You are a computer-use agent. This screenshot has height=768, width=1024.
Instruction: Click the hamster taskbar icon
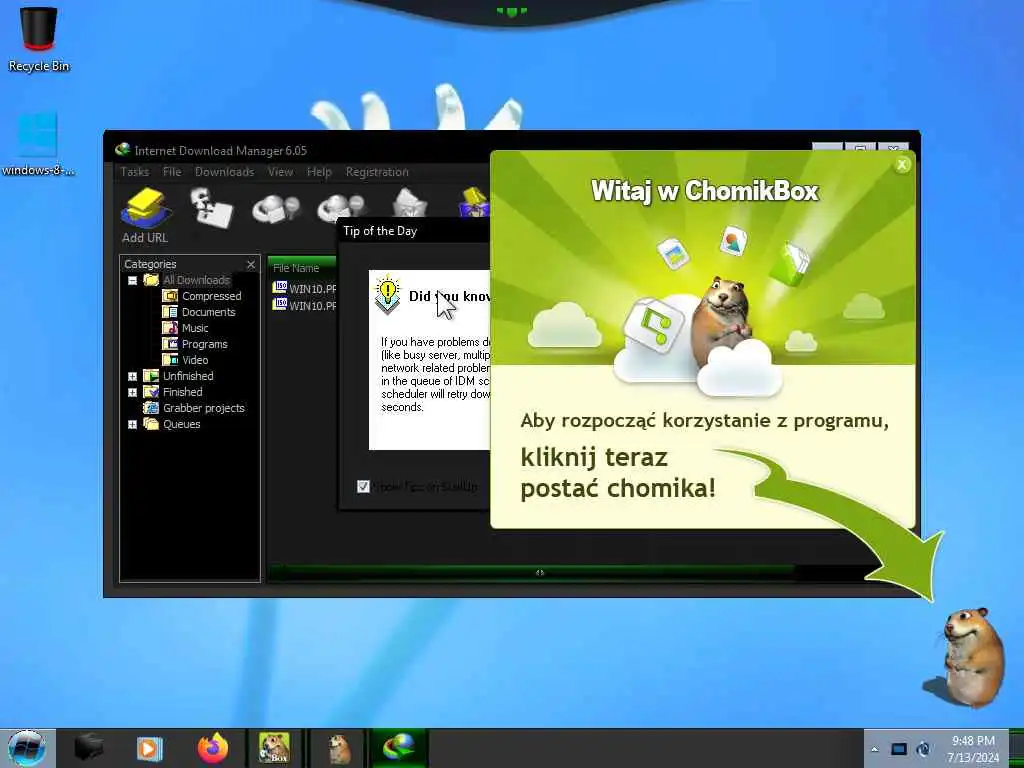point(339,748)
